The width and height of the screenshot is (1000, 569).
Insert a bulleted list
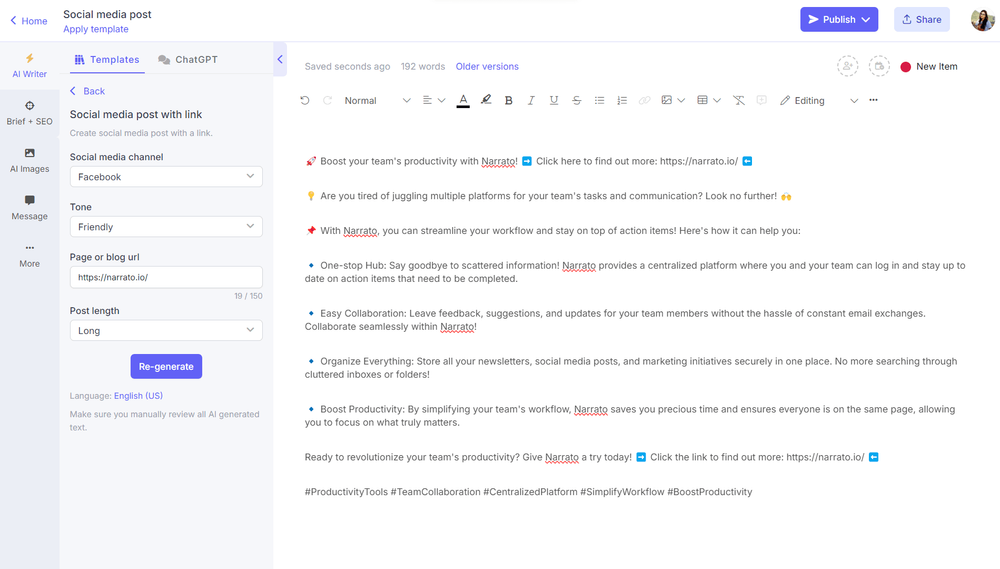[x=599, y=100]
